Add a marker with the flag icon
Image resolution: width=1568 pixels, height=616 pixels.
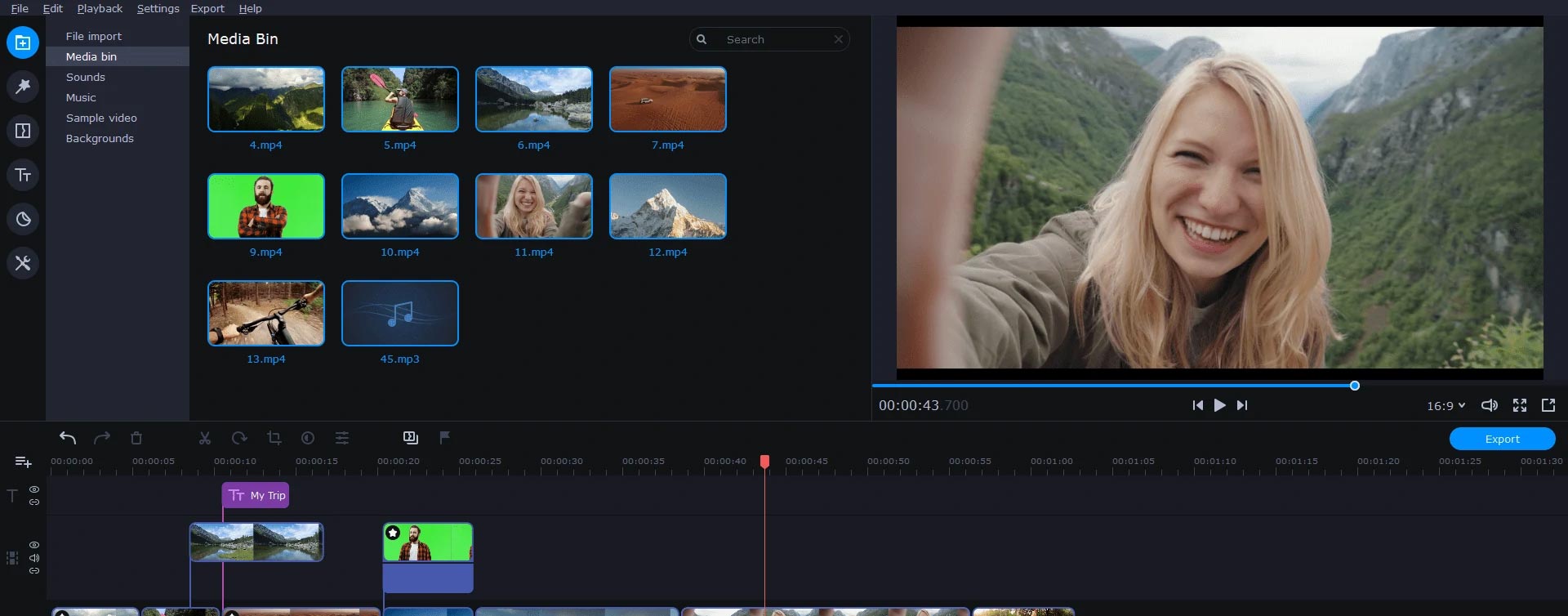[x=445, y=438]
